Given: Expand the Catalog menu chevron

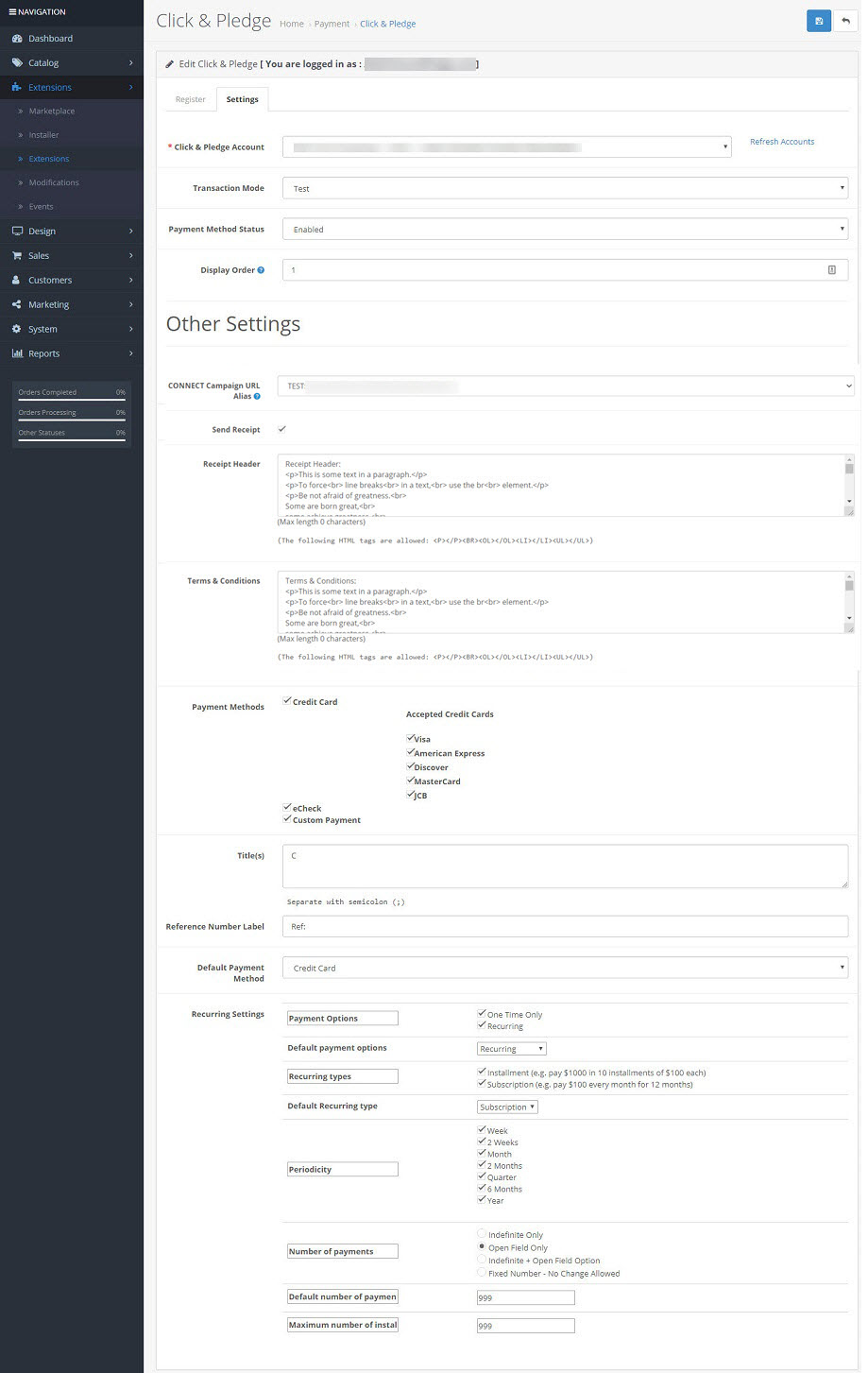Looking at the screenshot, I should click(131, 63).
